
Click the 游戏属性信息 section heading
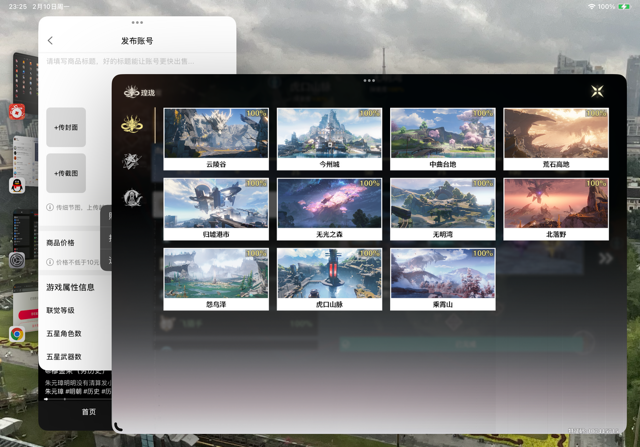point(70,287)
